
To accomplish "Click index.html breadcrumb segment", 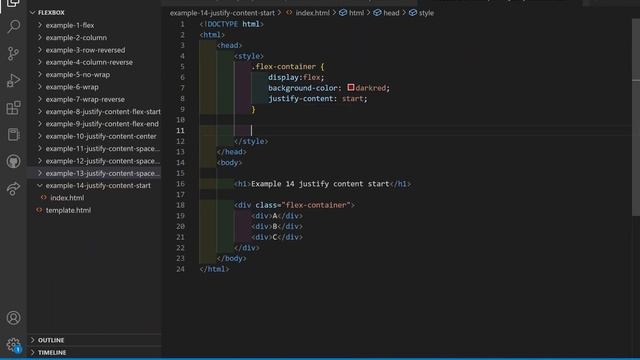I will tap(312, 13).
